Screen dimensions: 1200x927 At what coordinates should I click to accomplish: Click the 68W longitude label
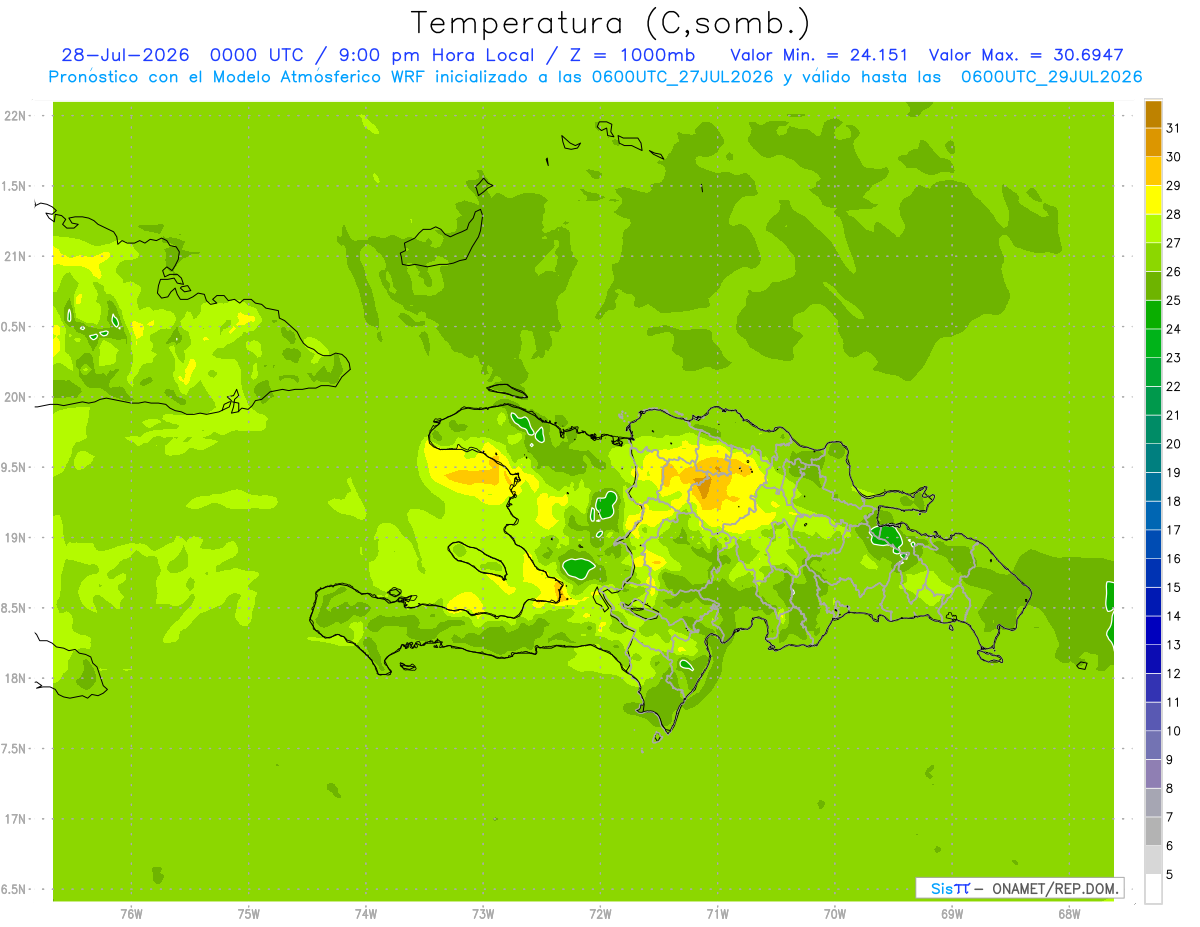pos(1069,914)
